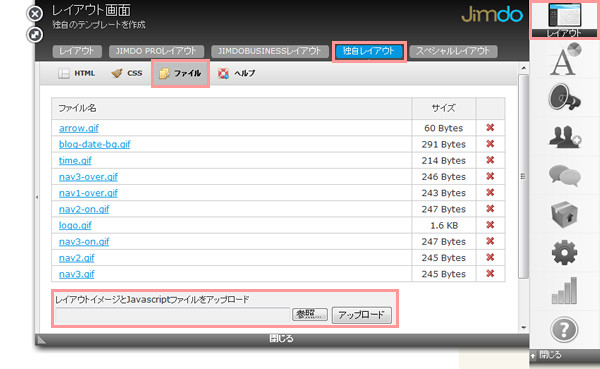Click the file upload path field
Screen dimensions: 600x369
point(173,315)
